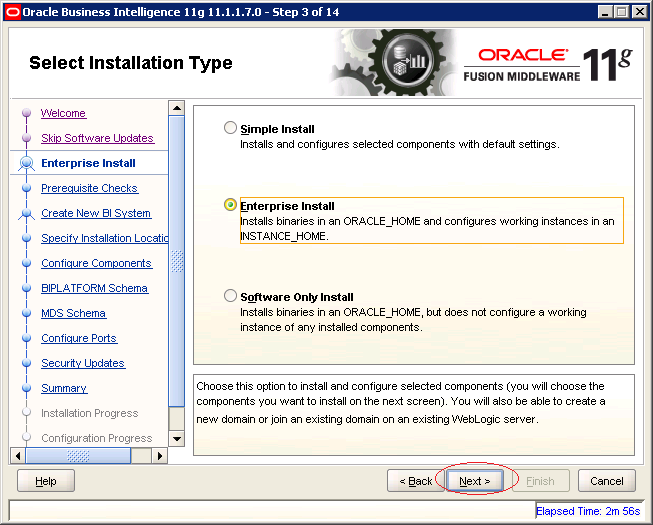
Task: Click the Welcome step bullet icon
Action: [27, 113]
